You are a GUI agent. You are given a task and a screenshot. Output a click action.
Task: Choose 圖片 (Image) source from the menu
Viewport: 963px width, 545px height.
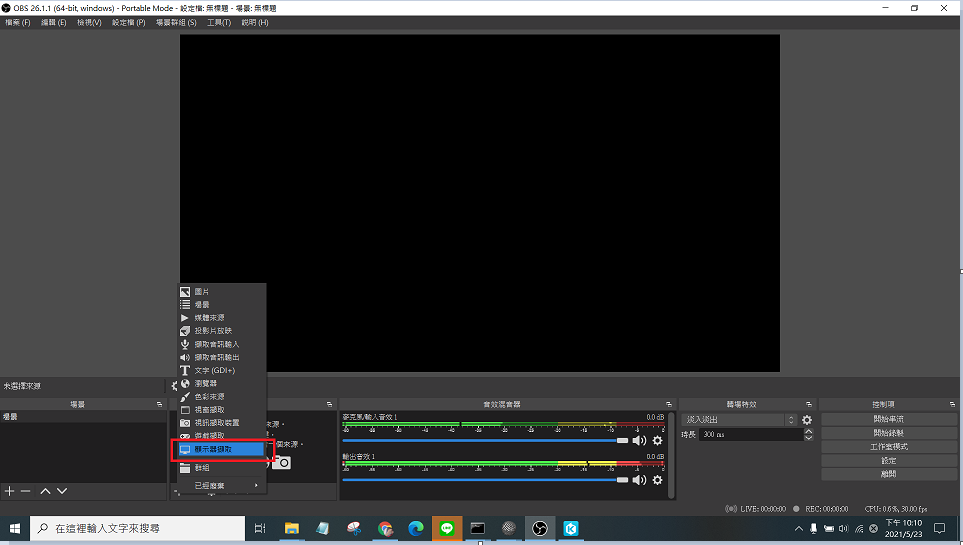tap(202, 291)
